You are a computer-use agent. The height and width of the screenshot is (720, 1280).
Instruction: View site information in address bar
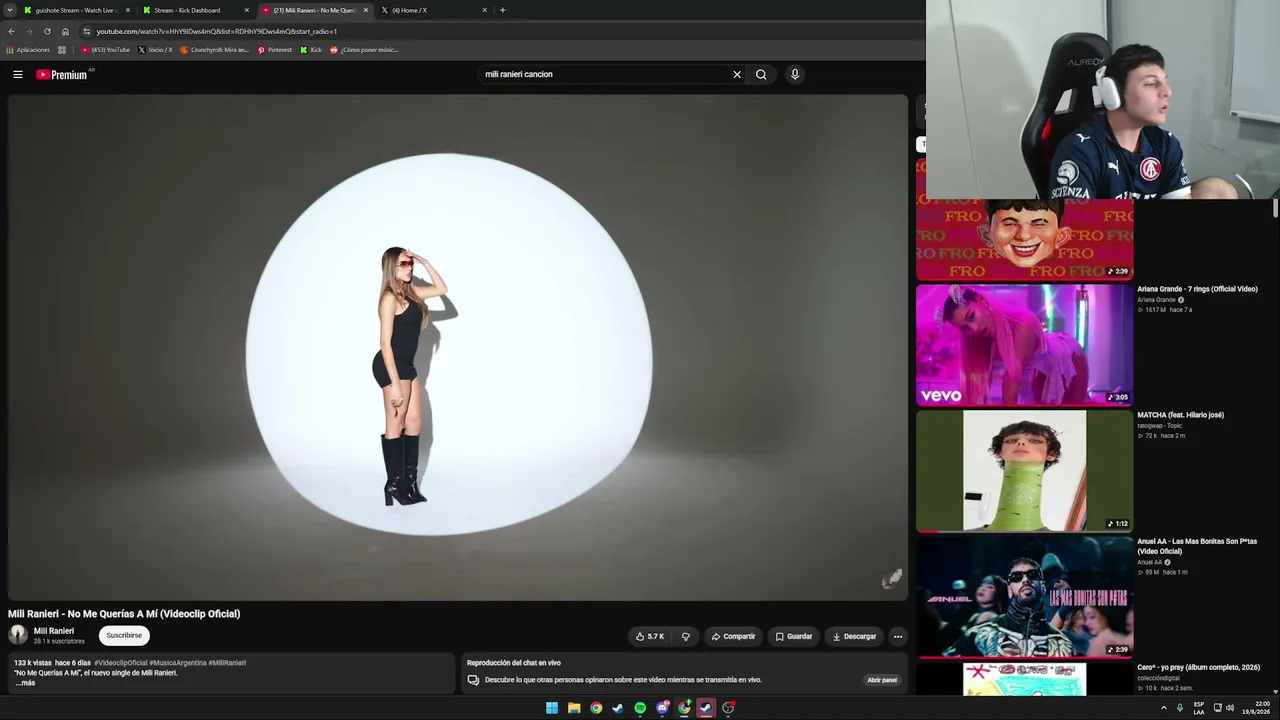tap(87, 31)
